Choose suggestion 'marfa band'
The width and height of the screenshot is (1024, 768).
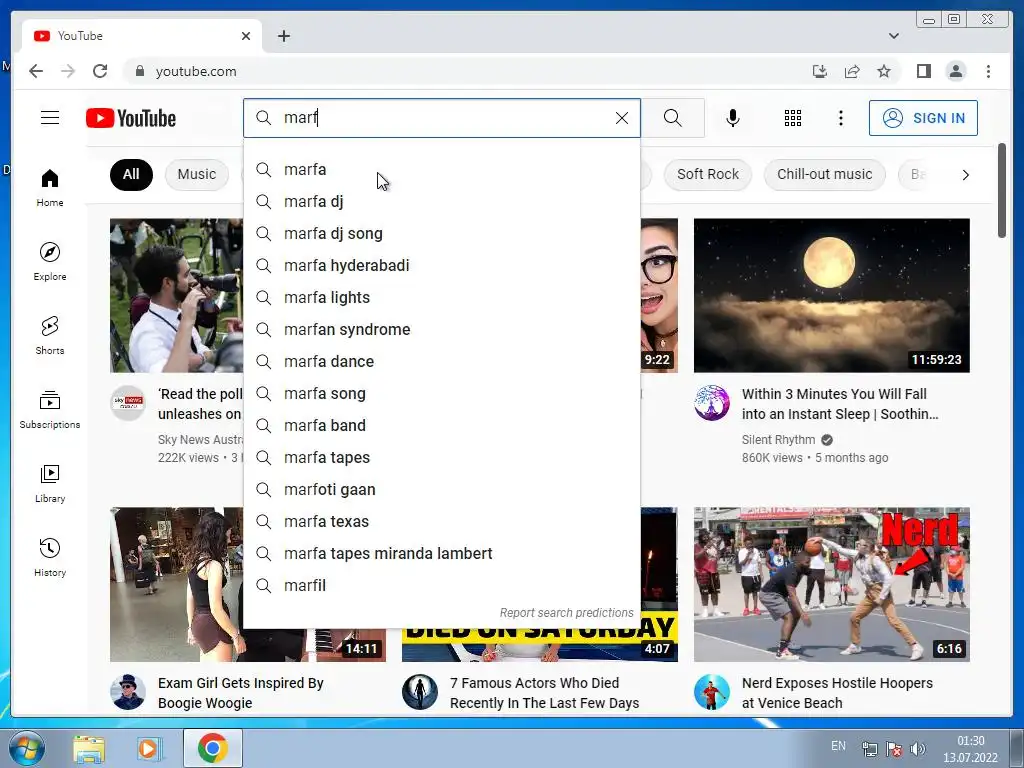coord(441,425)
